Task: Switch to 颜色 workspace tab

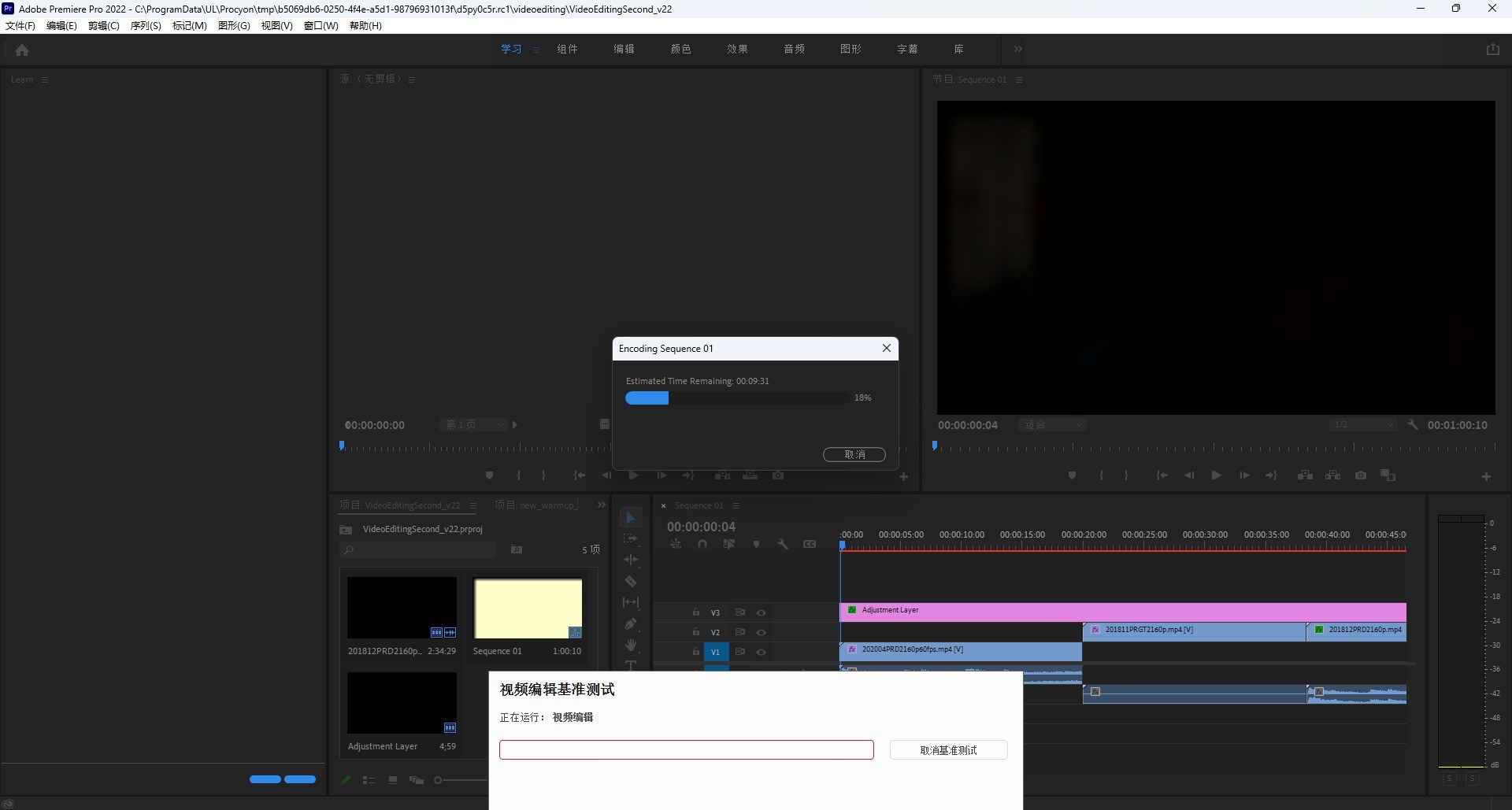Action: pyautogui.click(x=680, y=49)
